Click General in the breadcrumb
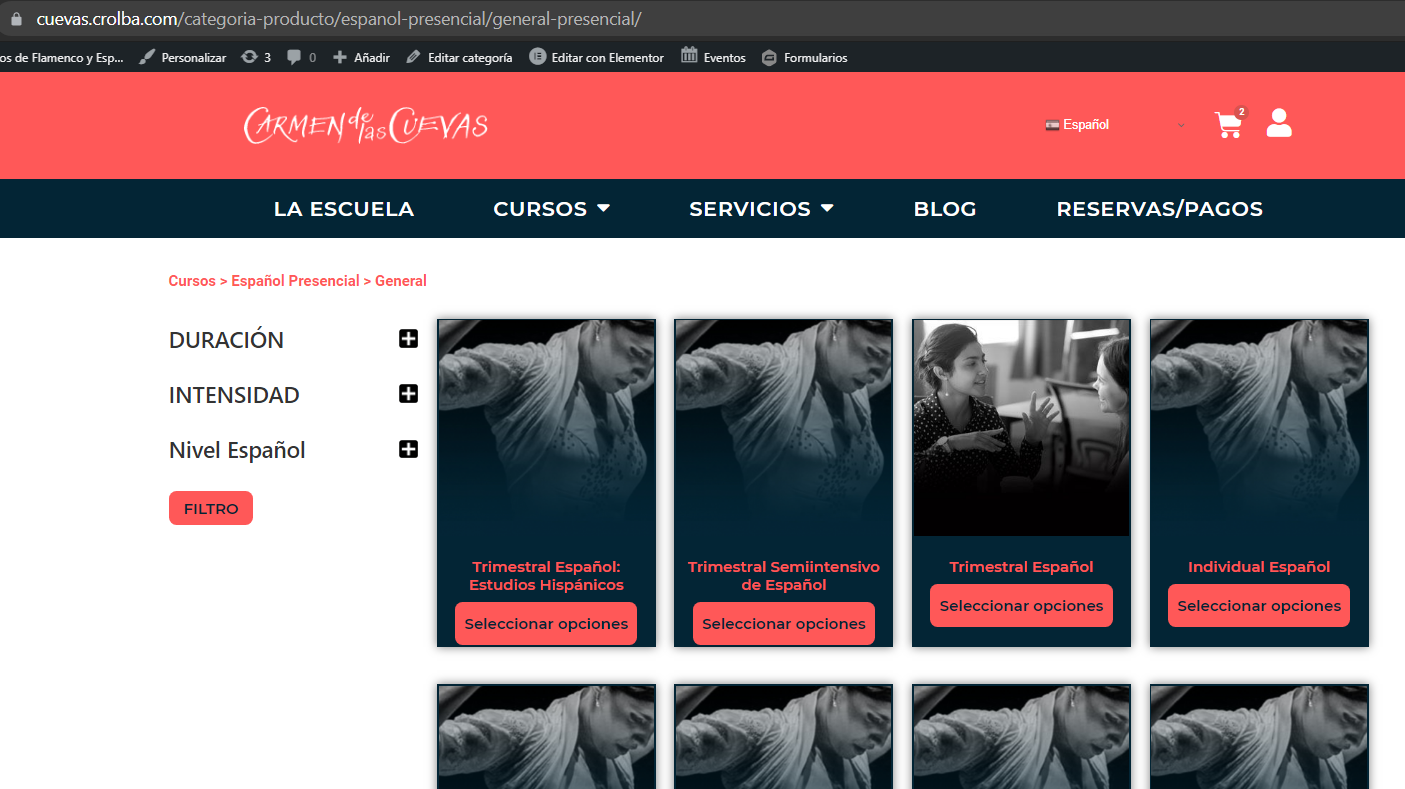The width and height of the screenshot is (1405, 789). click(x=401, y=281)
